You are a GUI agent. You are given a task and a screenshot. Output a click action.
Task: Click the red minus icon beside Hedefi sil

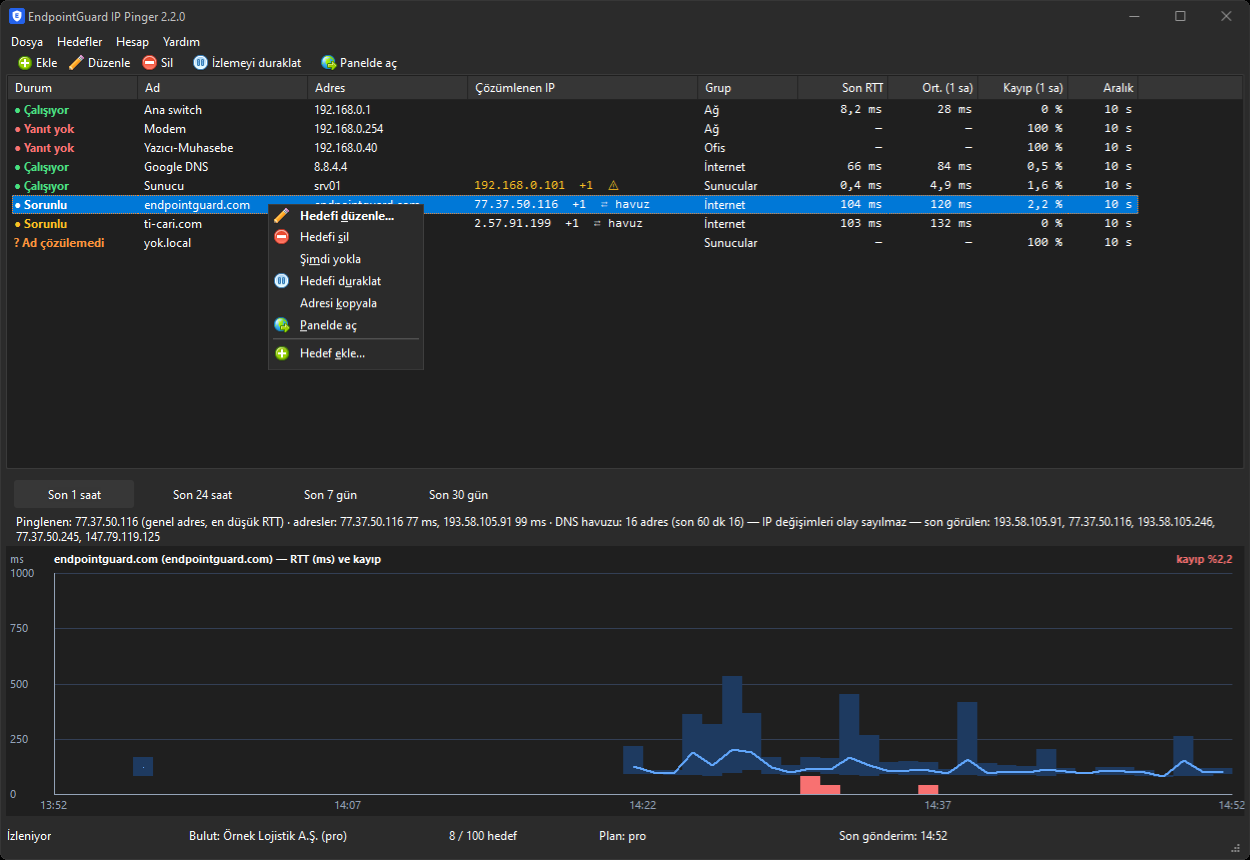pyautogui.click(x=281, y=237)
